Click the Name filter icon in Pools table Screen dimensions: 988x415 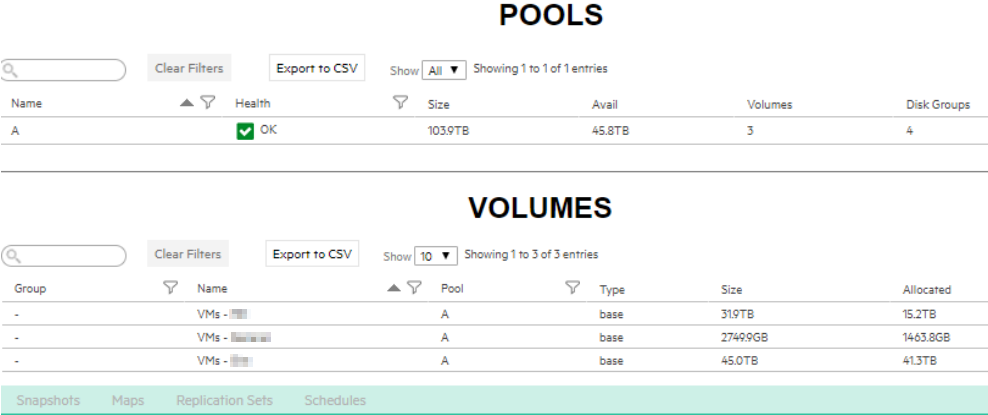pos(208,102)
